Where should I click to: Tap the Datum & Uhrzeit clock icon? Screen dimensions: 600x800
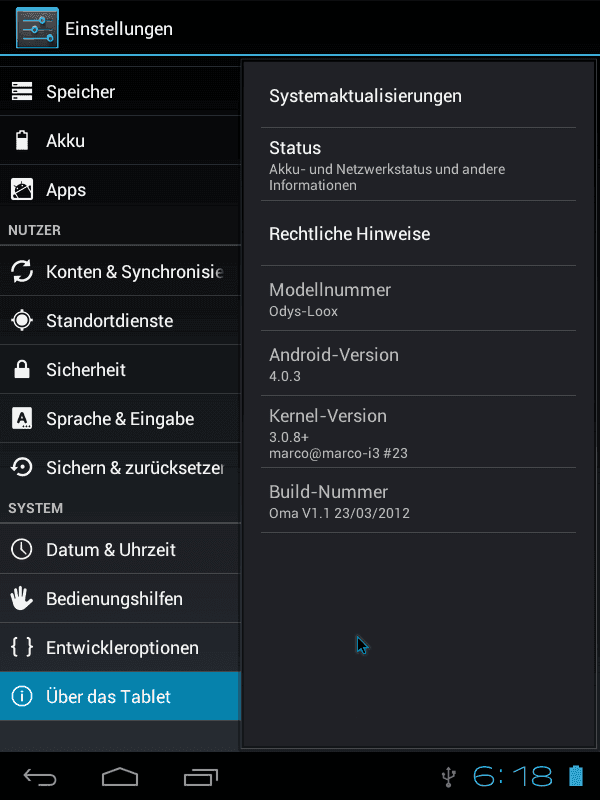coord(22,549)
